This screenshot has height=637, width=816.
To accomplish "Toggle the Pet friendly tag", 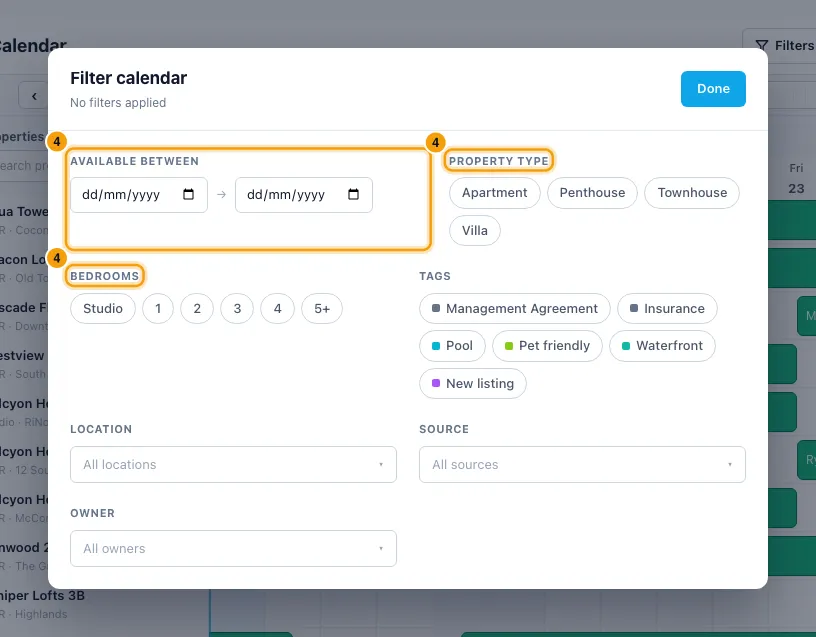I will pyautogui.click(x=547, y=346).
